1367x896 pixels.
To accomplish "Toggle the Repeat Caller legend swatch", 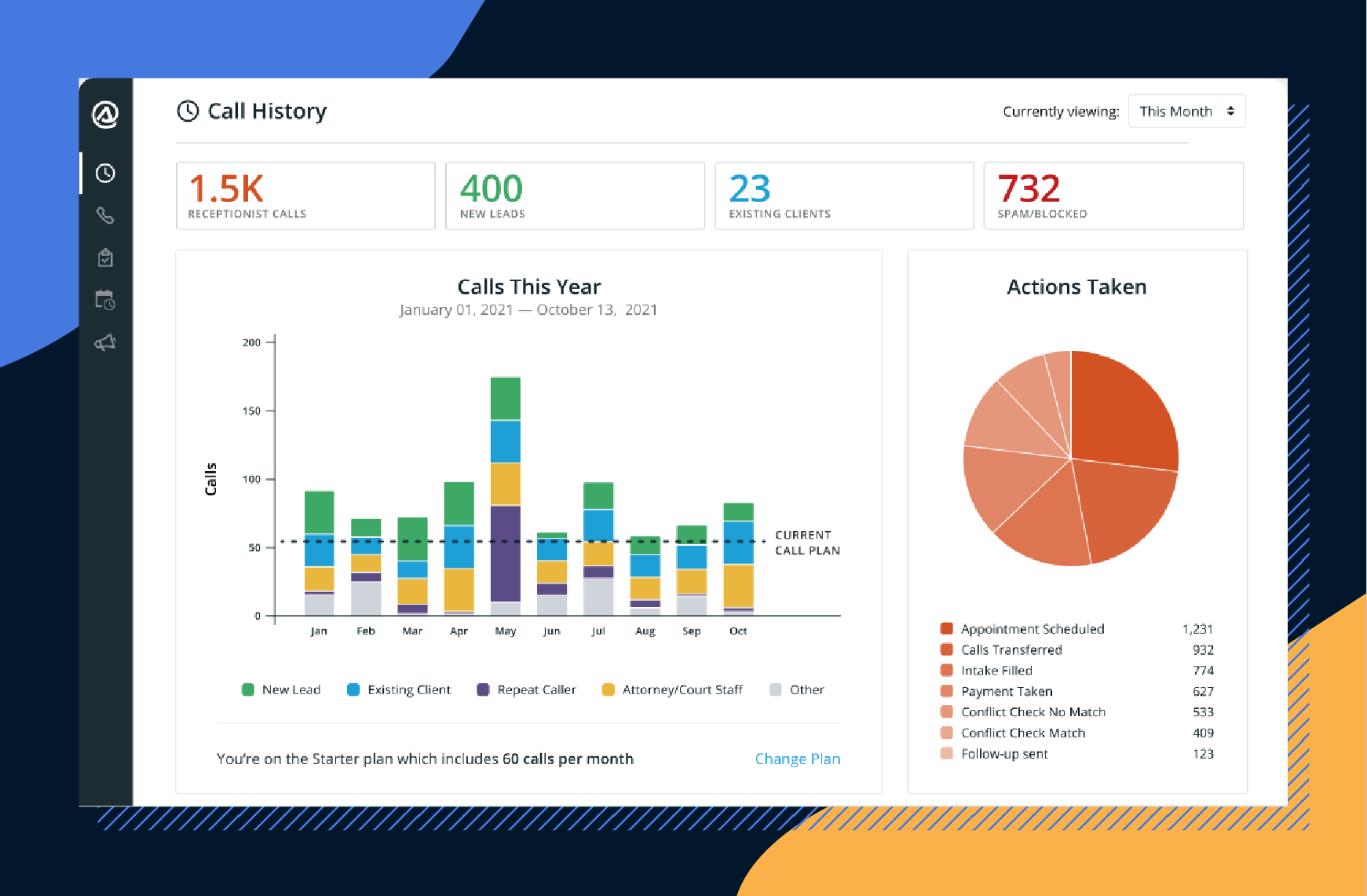I will [483, 689].
